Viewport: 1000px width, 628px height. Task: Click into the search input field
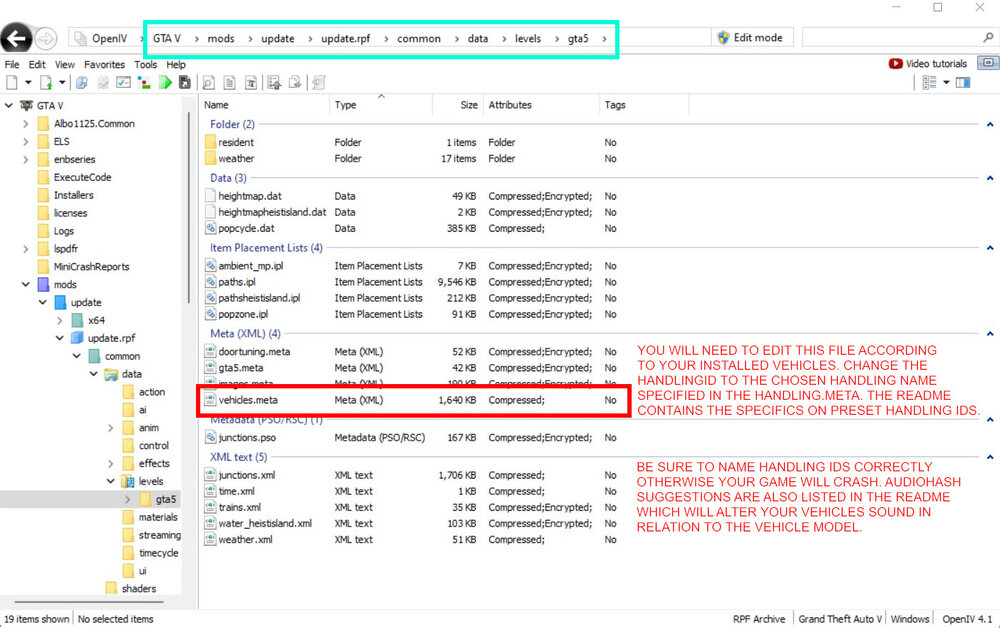(892, 38)
